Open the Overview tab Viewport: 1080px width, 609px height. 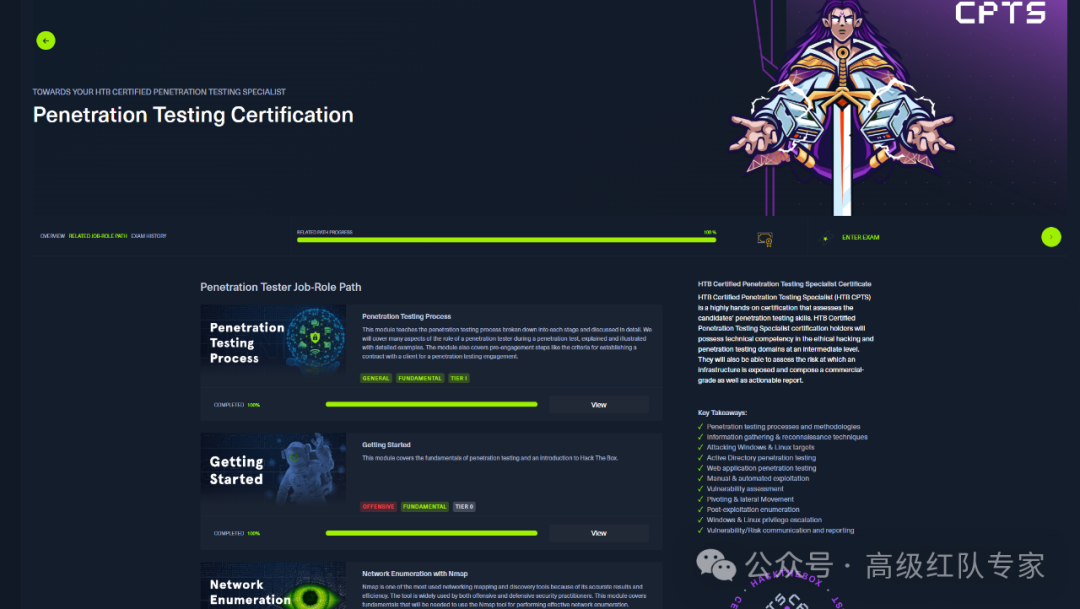pos(52,236)
